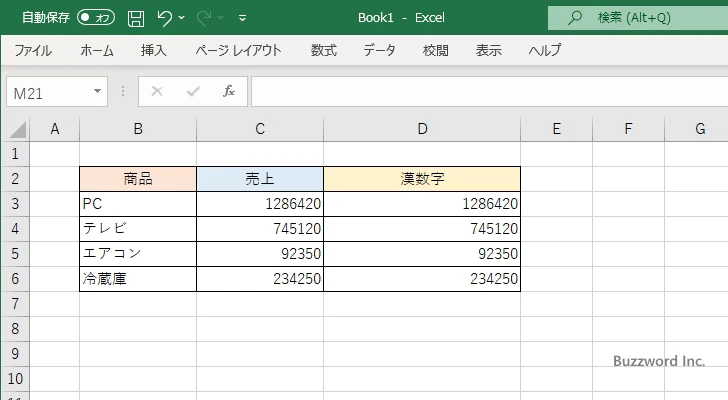Click the Insert Function fx icon
Image resolution: width=728 pixels, height=400 pixels.
[x=229, y=91]
